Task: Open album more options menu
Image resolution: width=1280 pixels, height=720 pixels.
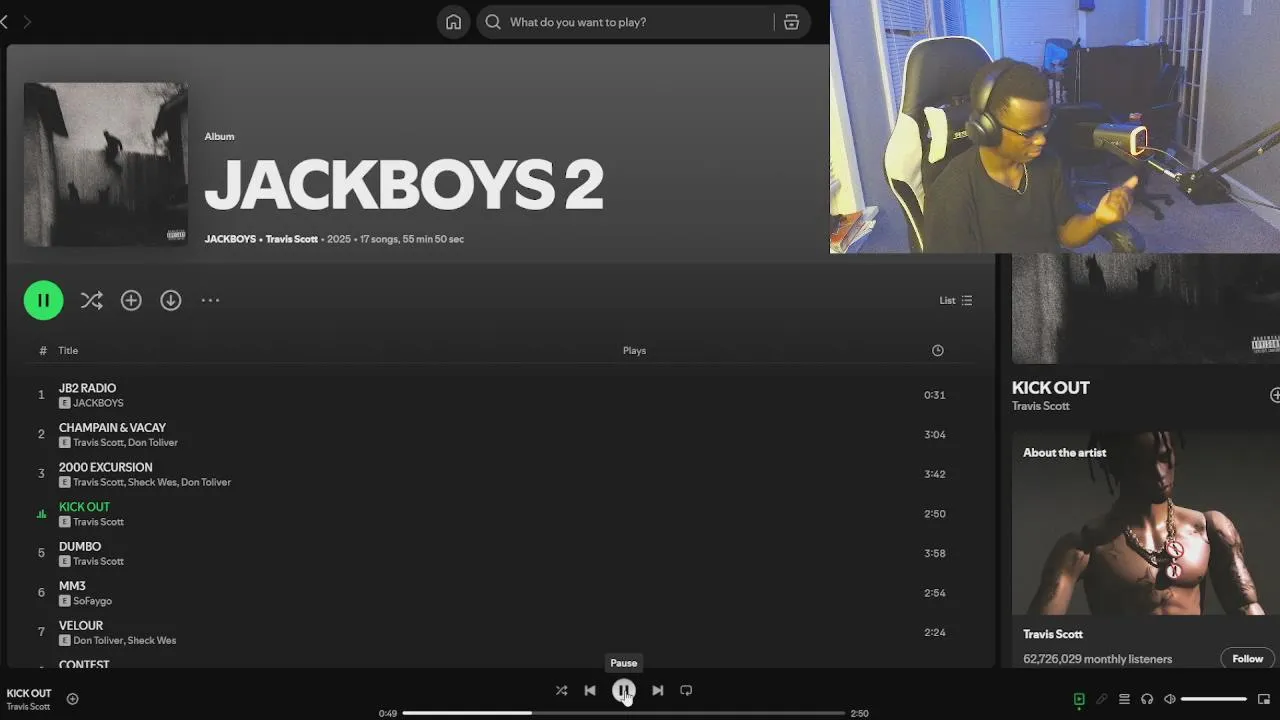Action: (210, 300)
